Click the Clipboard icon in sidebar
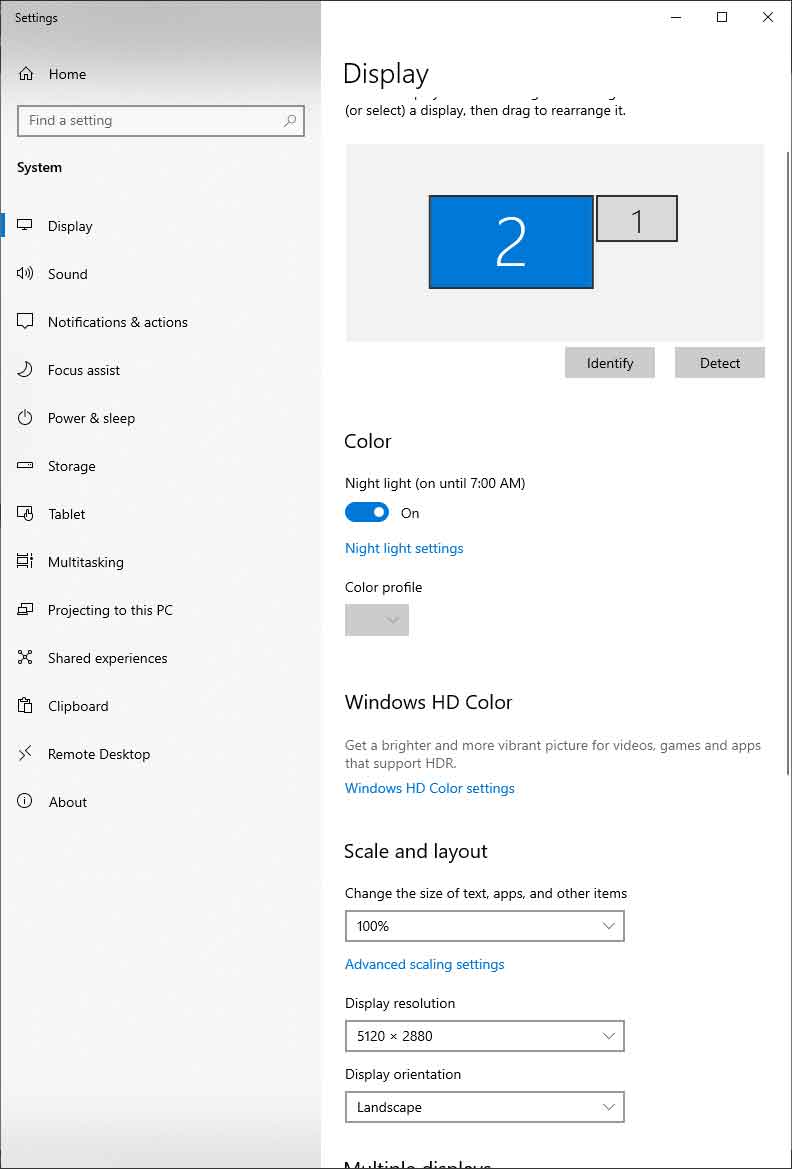This screenshot has height=1169, width=792. (x=25, y=706)
